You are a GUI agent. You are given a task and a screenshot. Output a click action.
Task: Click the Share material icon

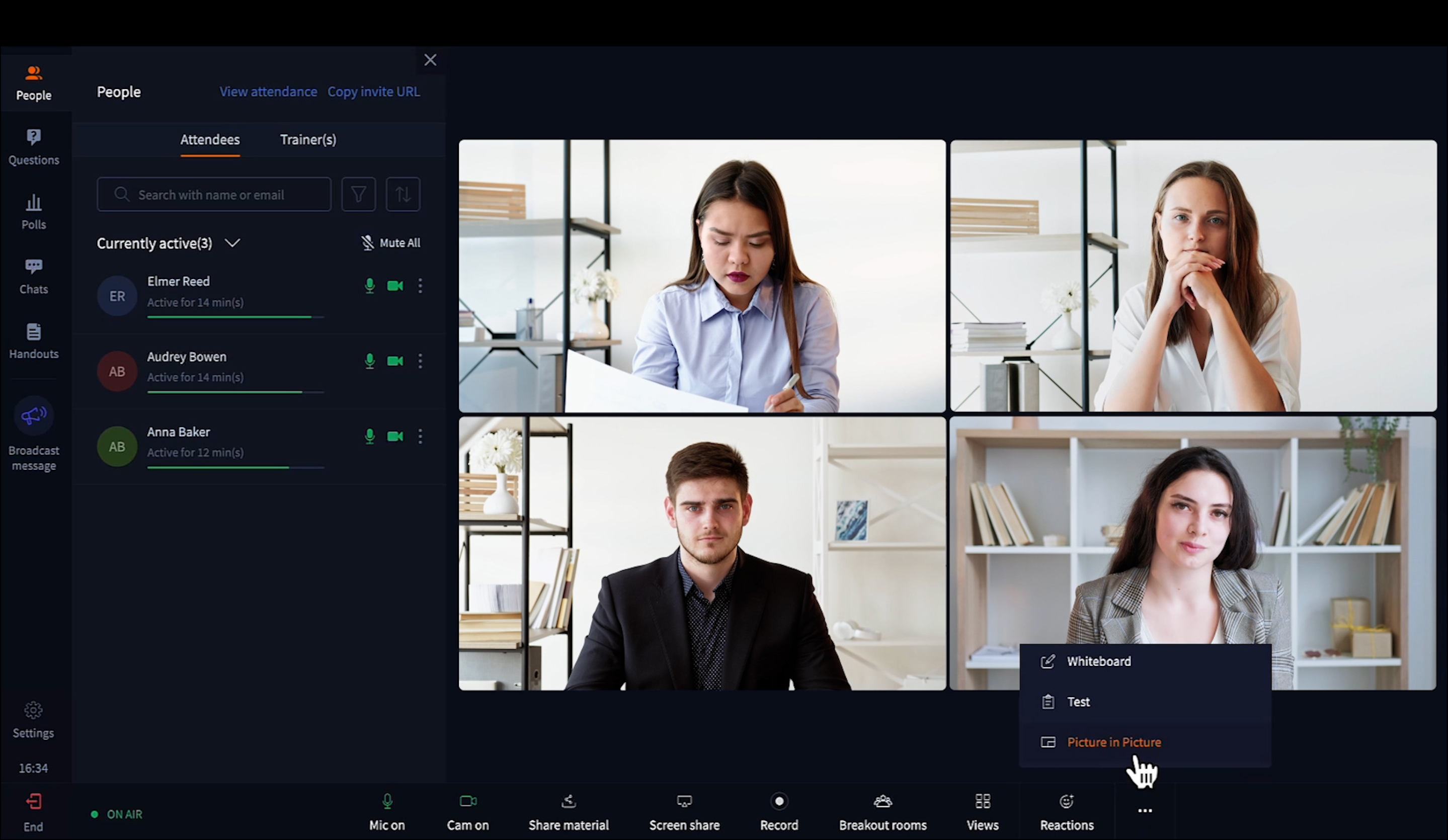[569, 801]
